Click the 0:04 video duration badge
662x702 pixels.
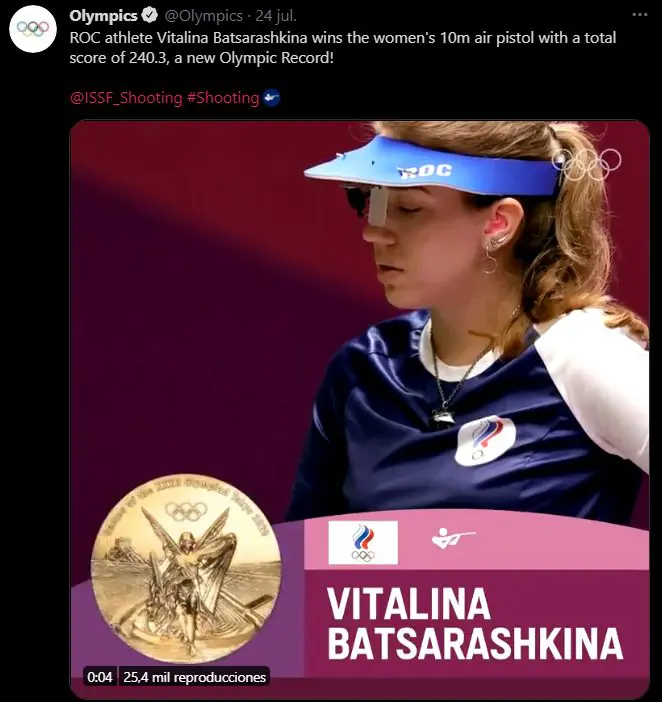coord(100,677)
